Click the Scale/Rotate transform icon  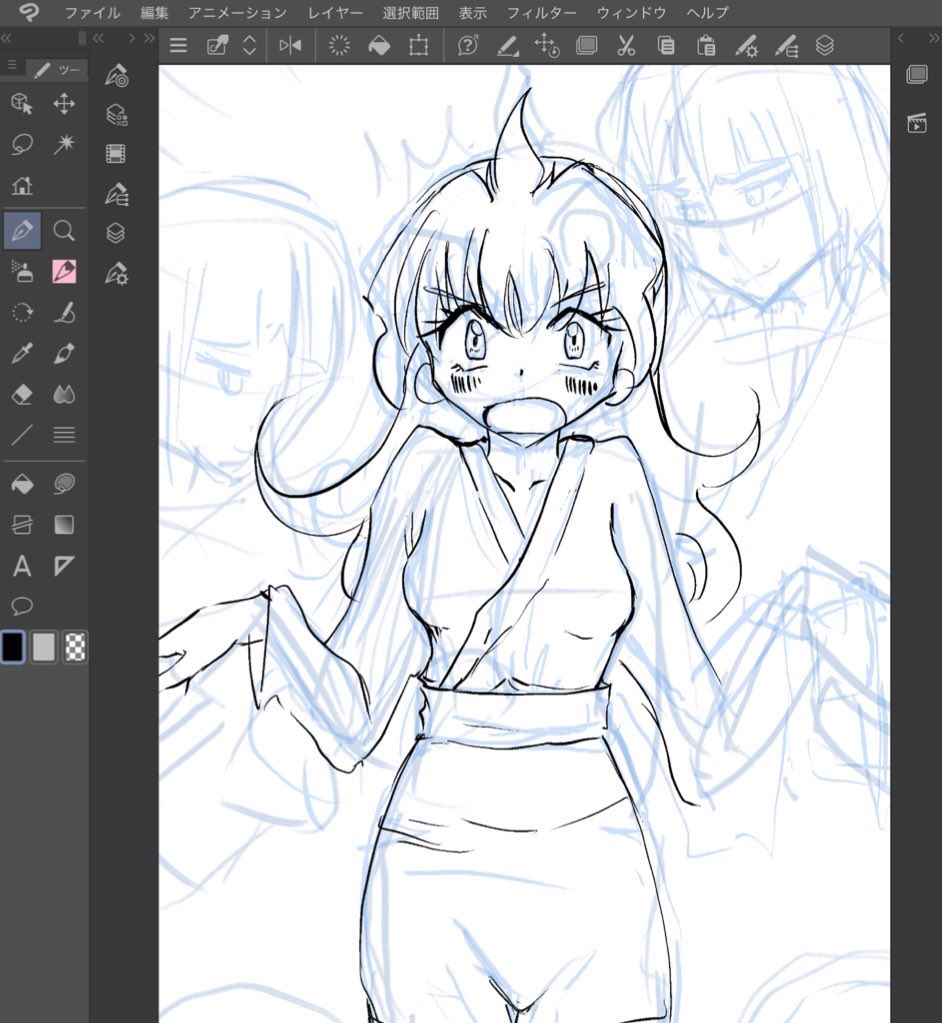pos(419,46)
